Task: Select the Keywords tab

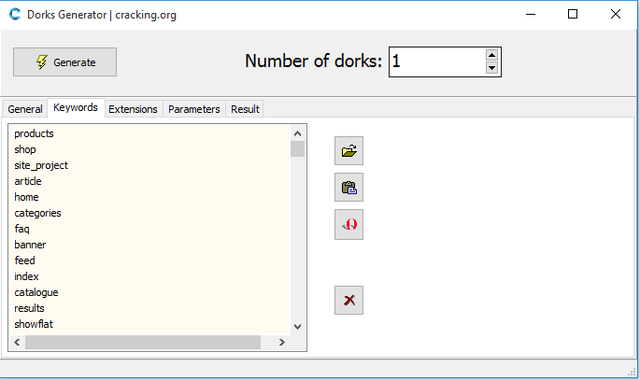Action: pyautogui.click(x=76, y=108)
